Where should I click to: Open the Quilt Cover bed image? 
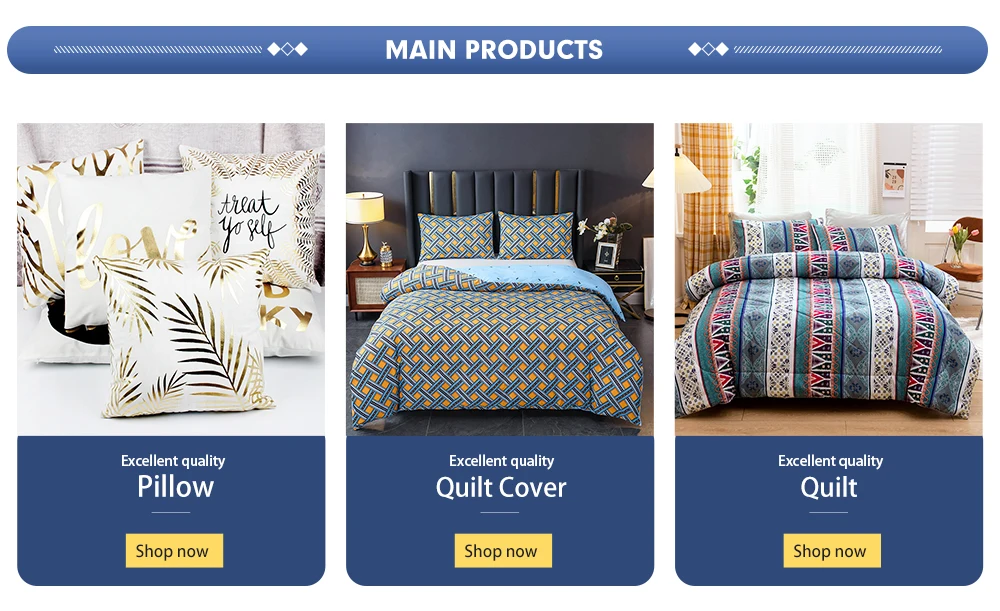499,279
